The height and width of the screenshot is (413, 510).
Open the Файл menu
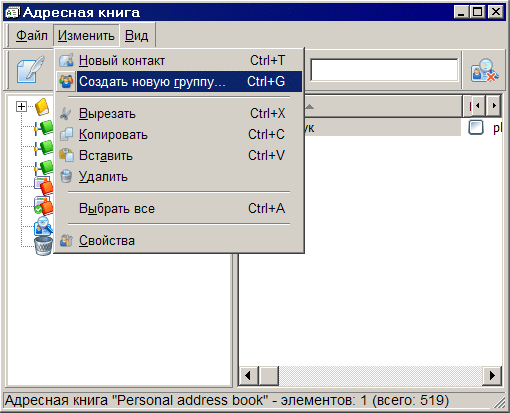[32, 35]
